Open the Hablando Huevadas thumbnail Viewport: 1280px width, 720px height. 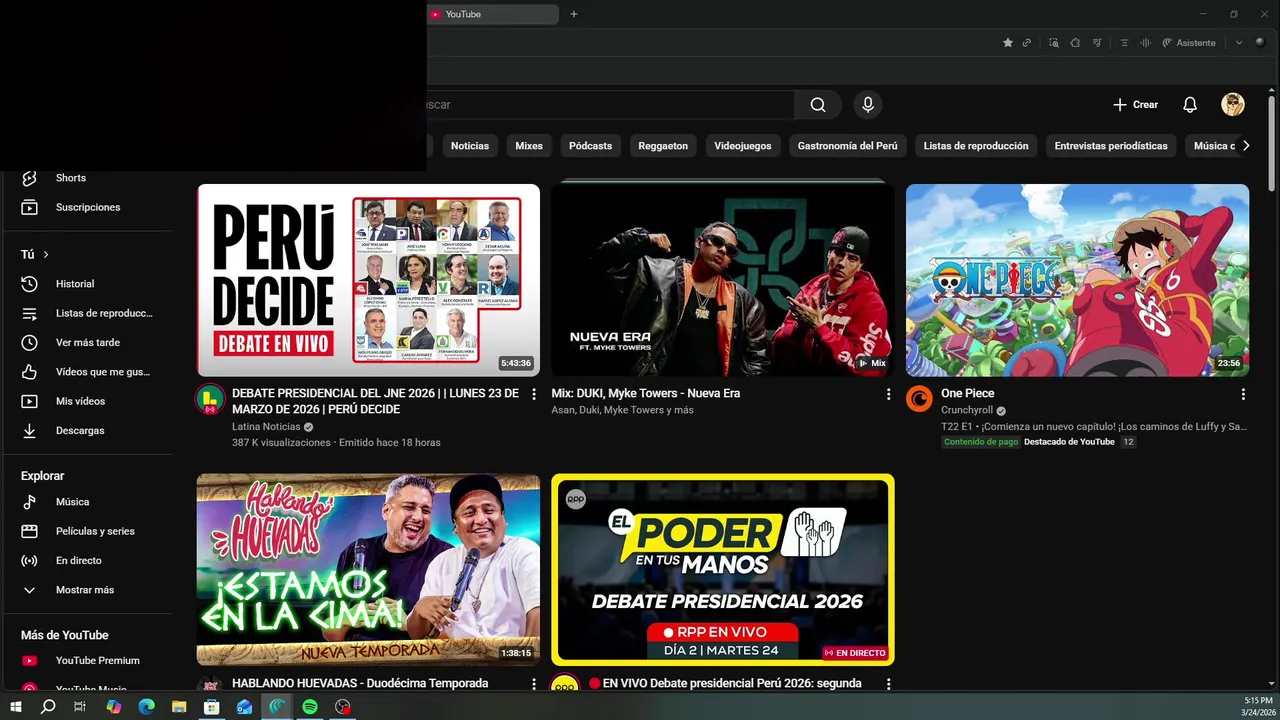point(368,570)
